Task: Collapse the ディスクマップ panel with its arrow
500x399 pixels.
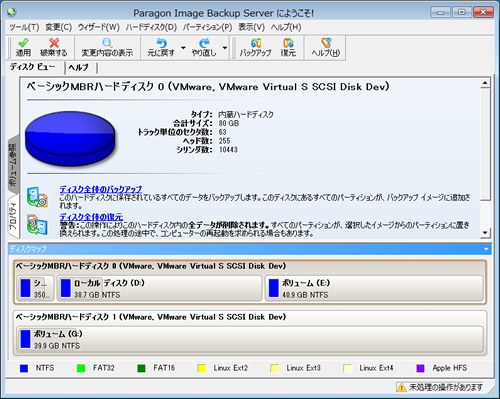Action: click(486, 249)
